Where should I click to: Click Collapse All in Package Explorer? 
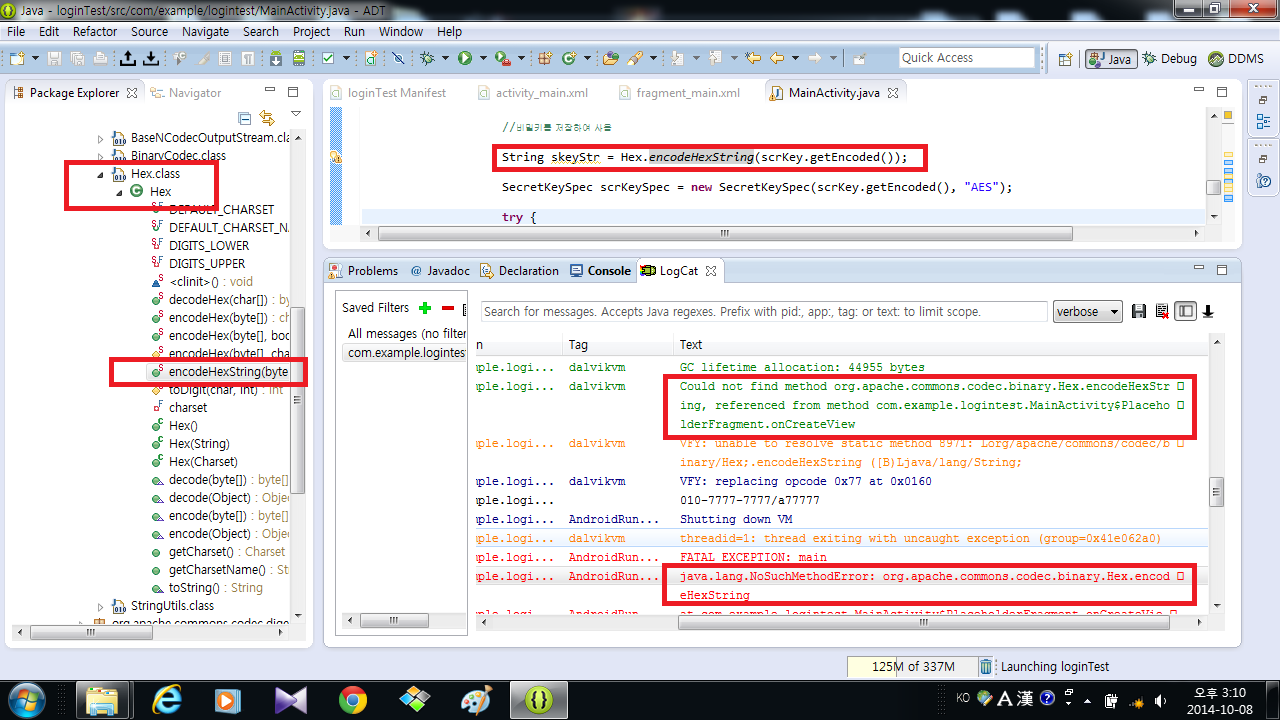[245, 117]
